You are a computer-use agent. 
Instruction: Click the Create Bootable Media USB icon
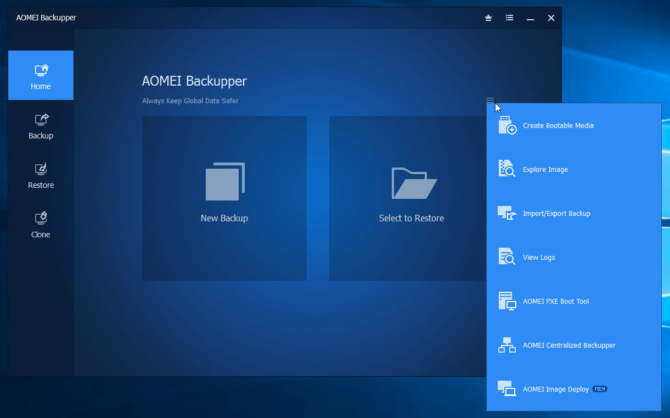tap(507, 125)
